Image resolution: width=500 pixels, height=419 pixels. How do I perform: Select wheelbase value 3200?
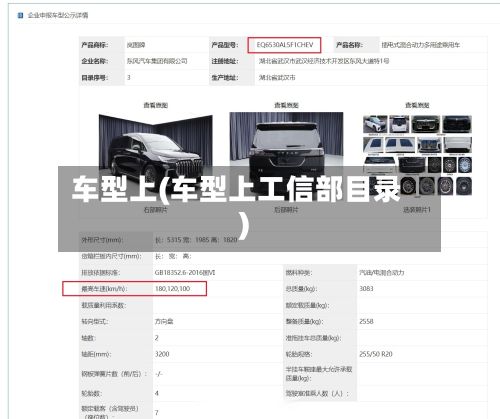162,354
